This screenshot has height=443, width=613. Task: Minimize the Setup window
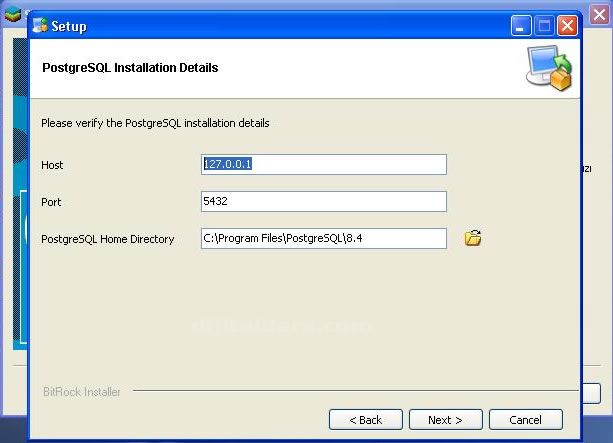(521, 26)
